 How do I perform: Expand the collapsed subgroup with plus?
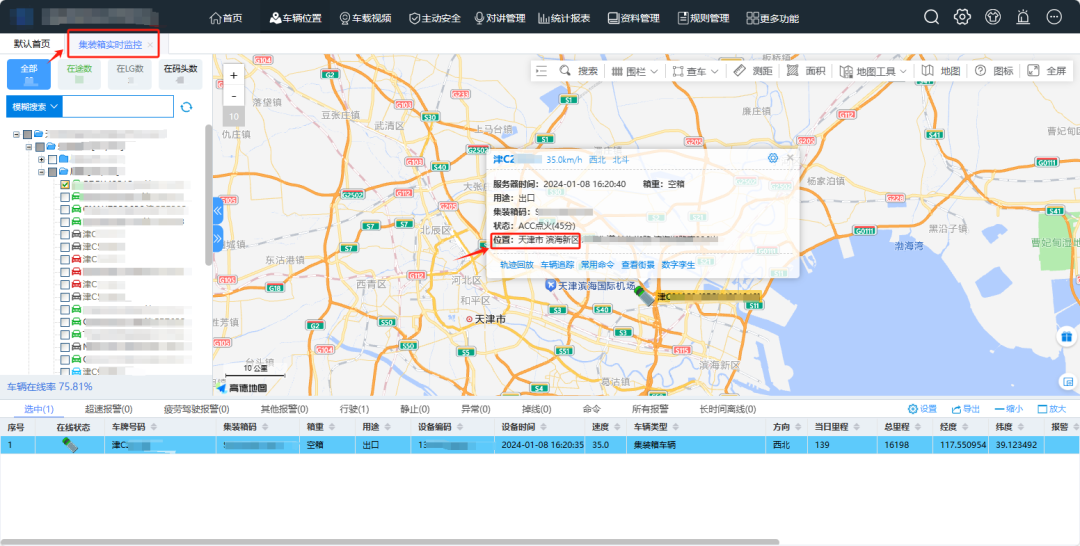tap(41, 159)
